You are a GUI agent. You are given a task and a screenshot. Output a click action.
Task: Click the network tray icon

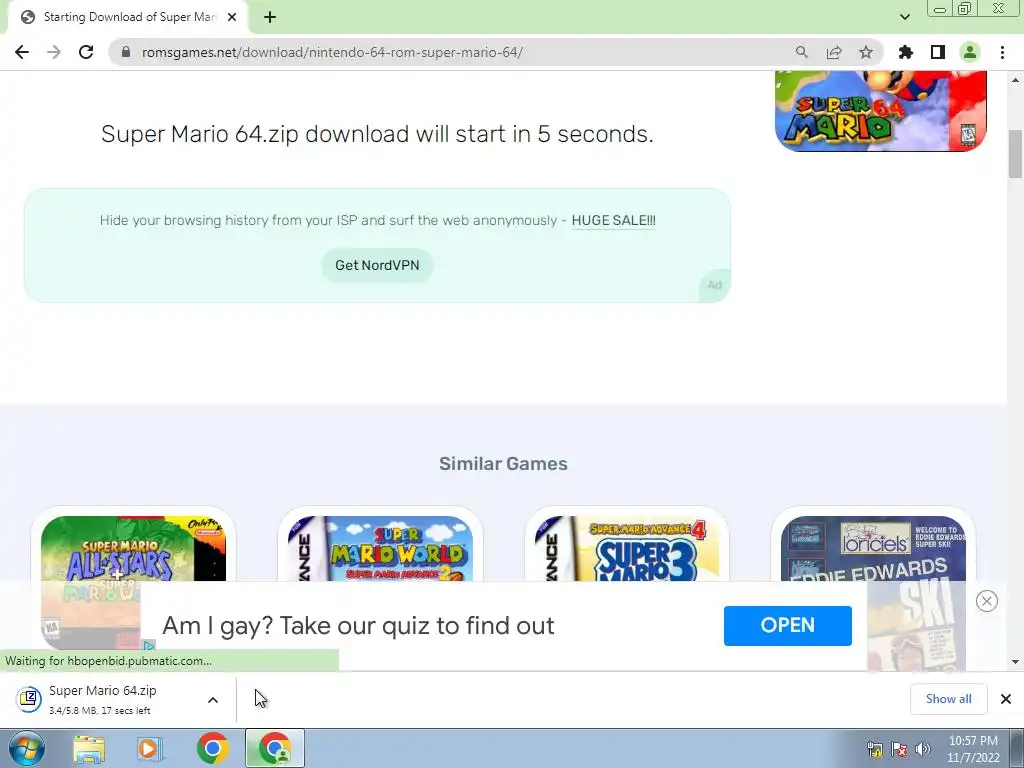click(874, 749)
